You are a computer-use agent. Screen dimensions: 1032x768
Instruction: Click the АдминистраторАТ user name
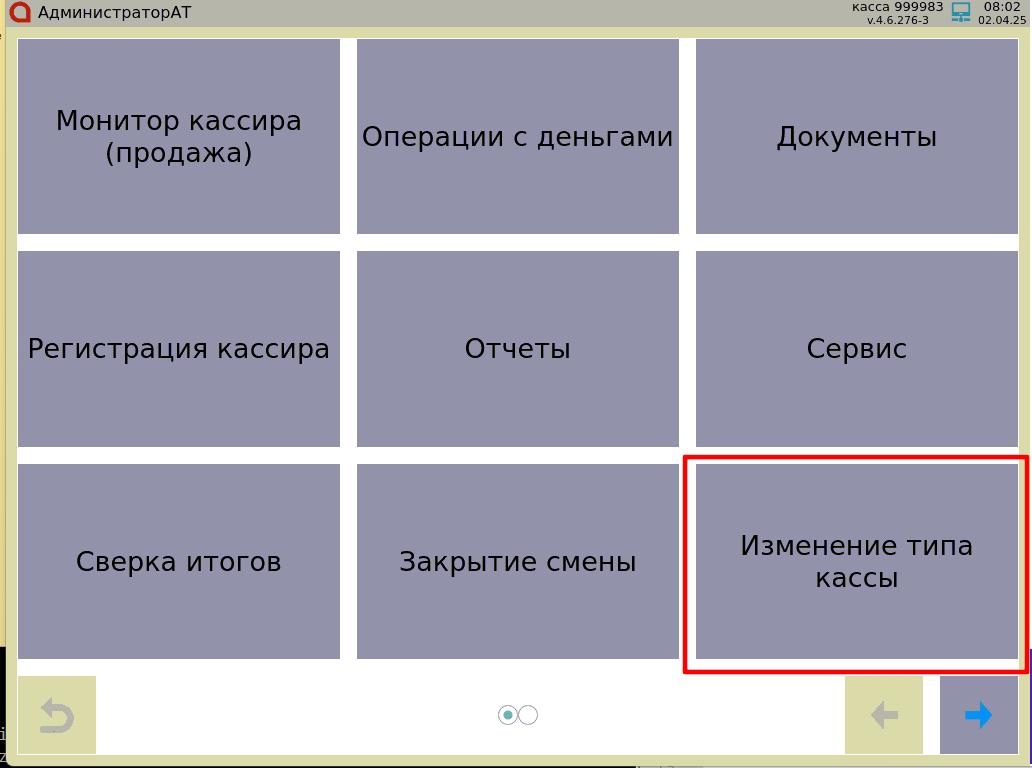tap(115, 13)
